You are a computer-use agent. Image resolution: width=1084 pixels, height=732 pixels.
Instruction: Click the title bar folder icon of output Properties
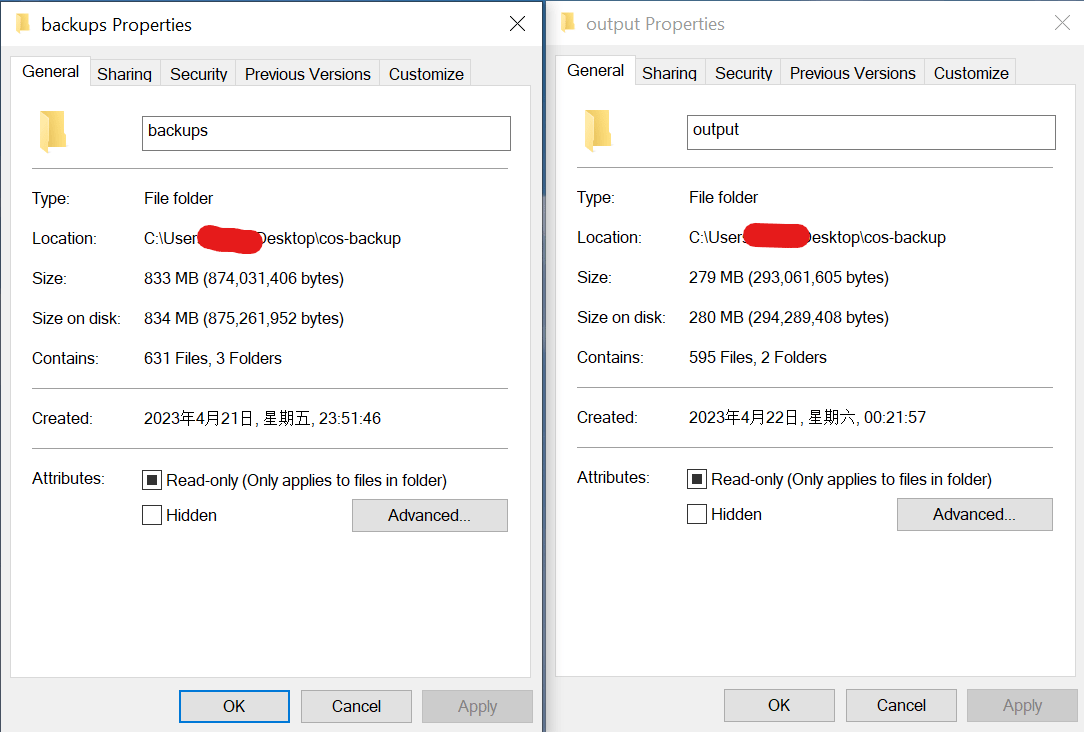point(568,23)
